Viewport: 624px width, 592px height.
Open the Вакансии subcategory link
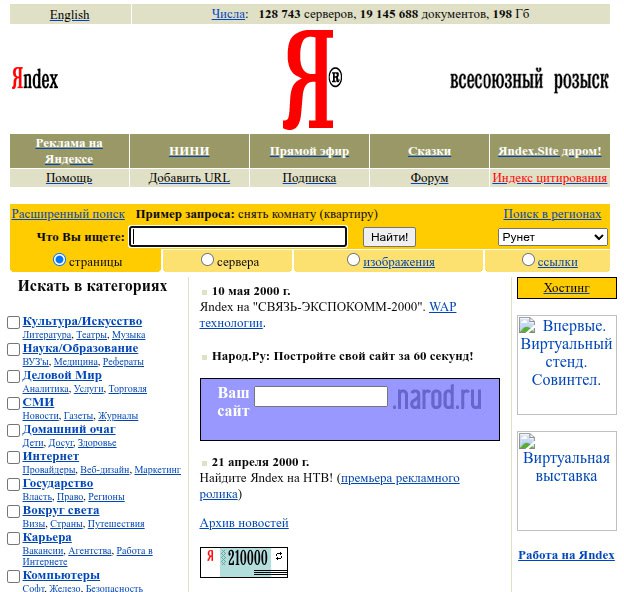tap(43, 551)
